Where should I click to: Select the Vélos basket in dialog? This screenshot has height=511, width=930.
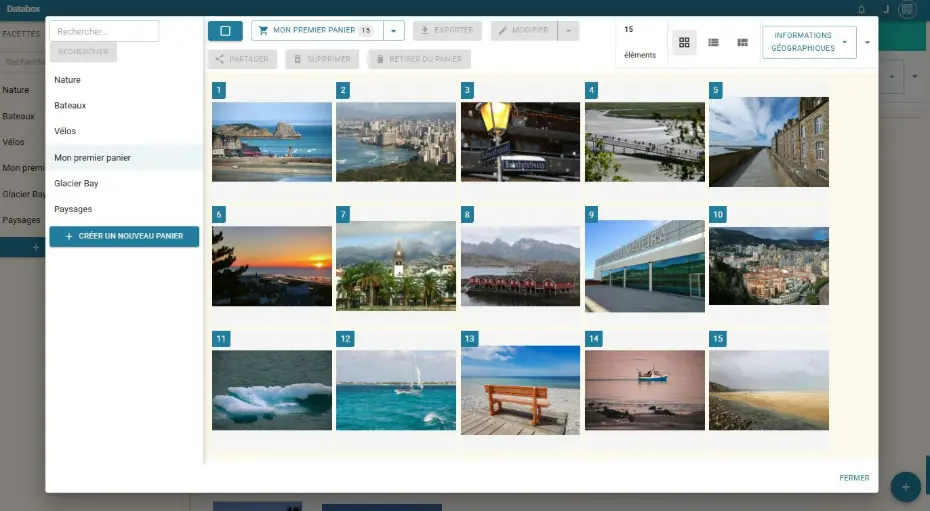tap(125, 131)
